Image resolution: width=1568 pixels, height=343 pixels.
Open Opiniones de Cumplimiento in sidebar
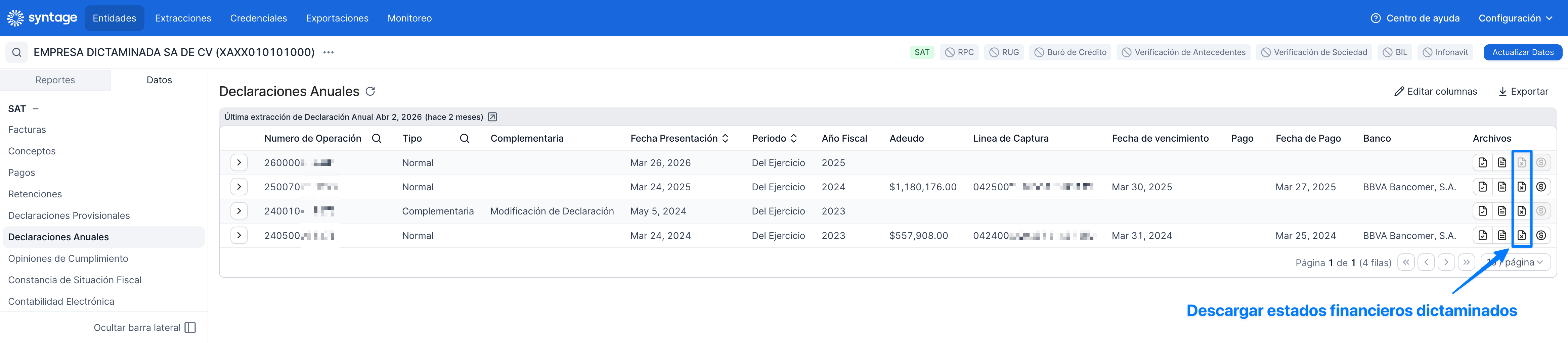[x=68, y=258]
